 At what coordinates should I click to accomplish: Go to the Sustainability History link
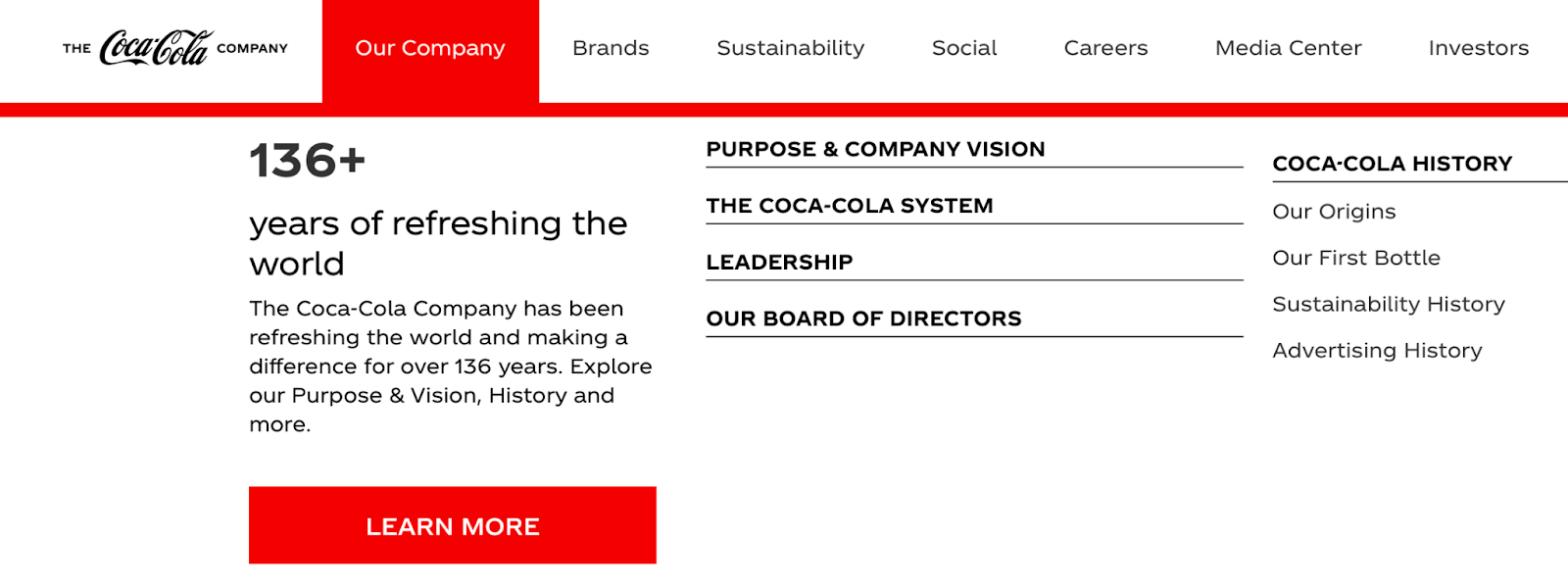pyautogui.click(x=1388, y=304)
